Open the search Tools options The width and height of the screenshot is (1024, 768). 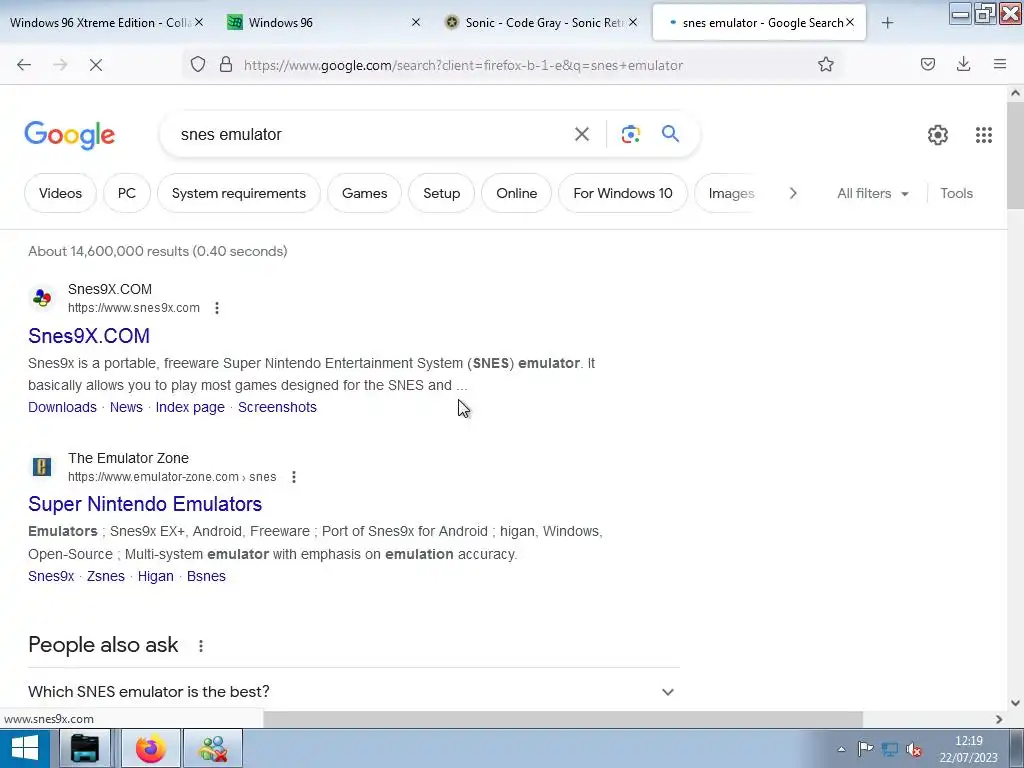[x=956, y=193]
